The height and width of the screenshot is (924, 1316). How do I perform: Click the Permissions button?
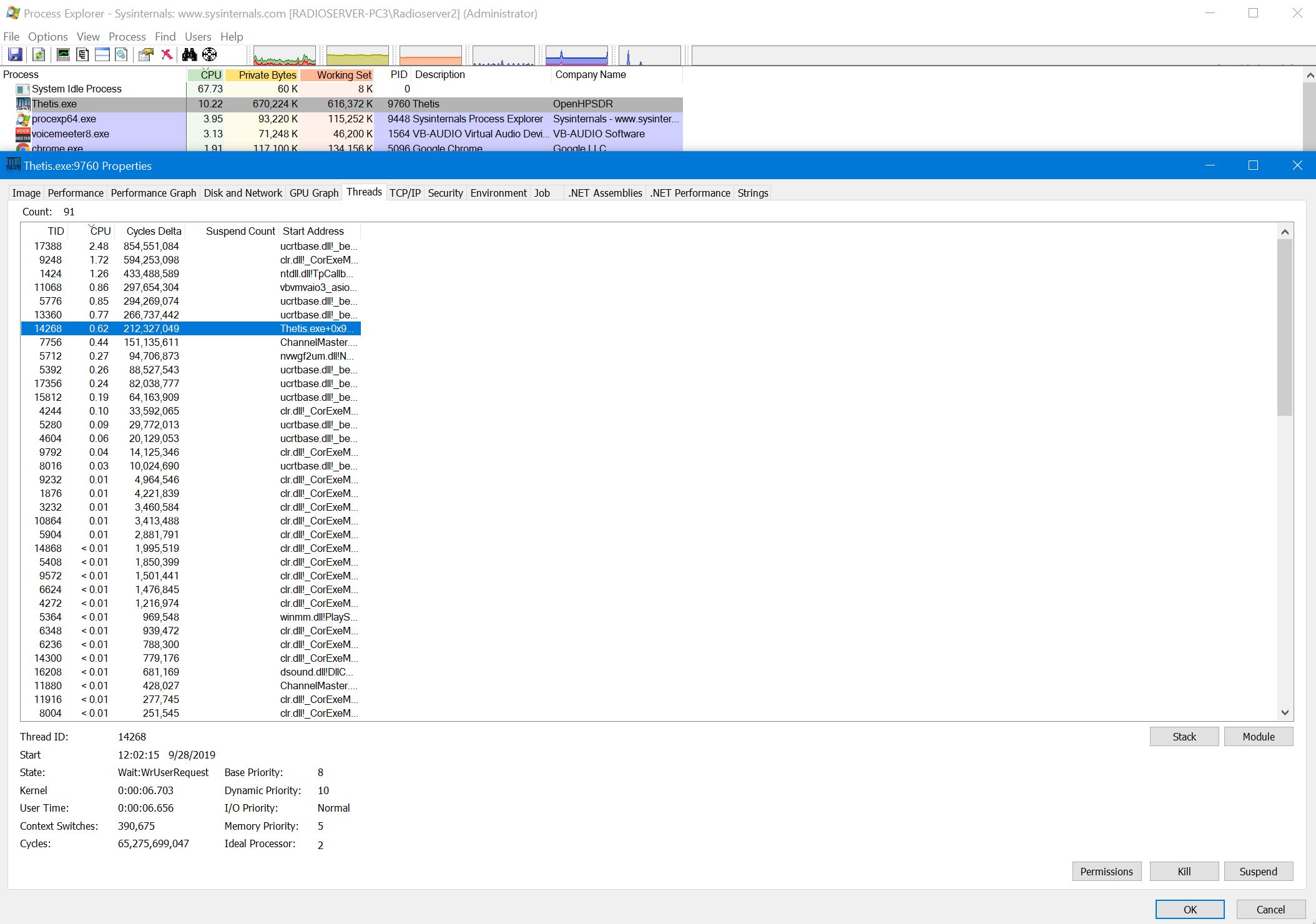[1107, 872]
